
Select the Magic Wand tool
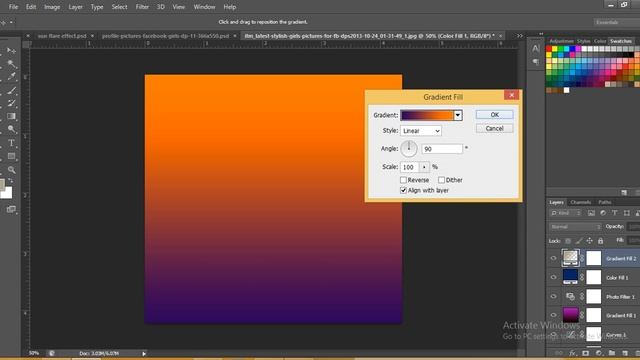click(11, 64)
